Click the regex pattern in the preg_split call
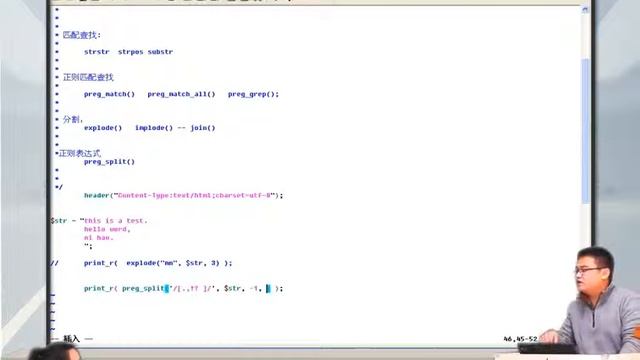The width and height of the screenshot is (640, 360). tap(192, 289)
